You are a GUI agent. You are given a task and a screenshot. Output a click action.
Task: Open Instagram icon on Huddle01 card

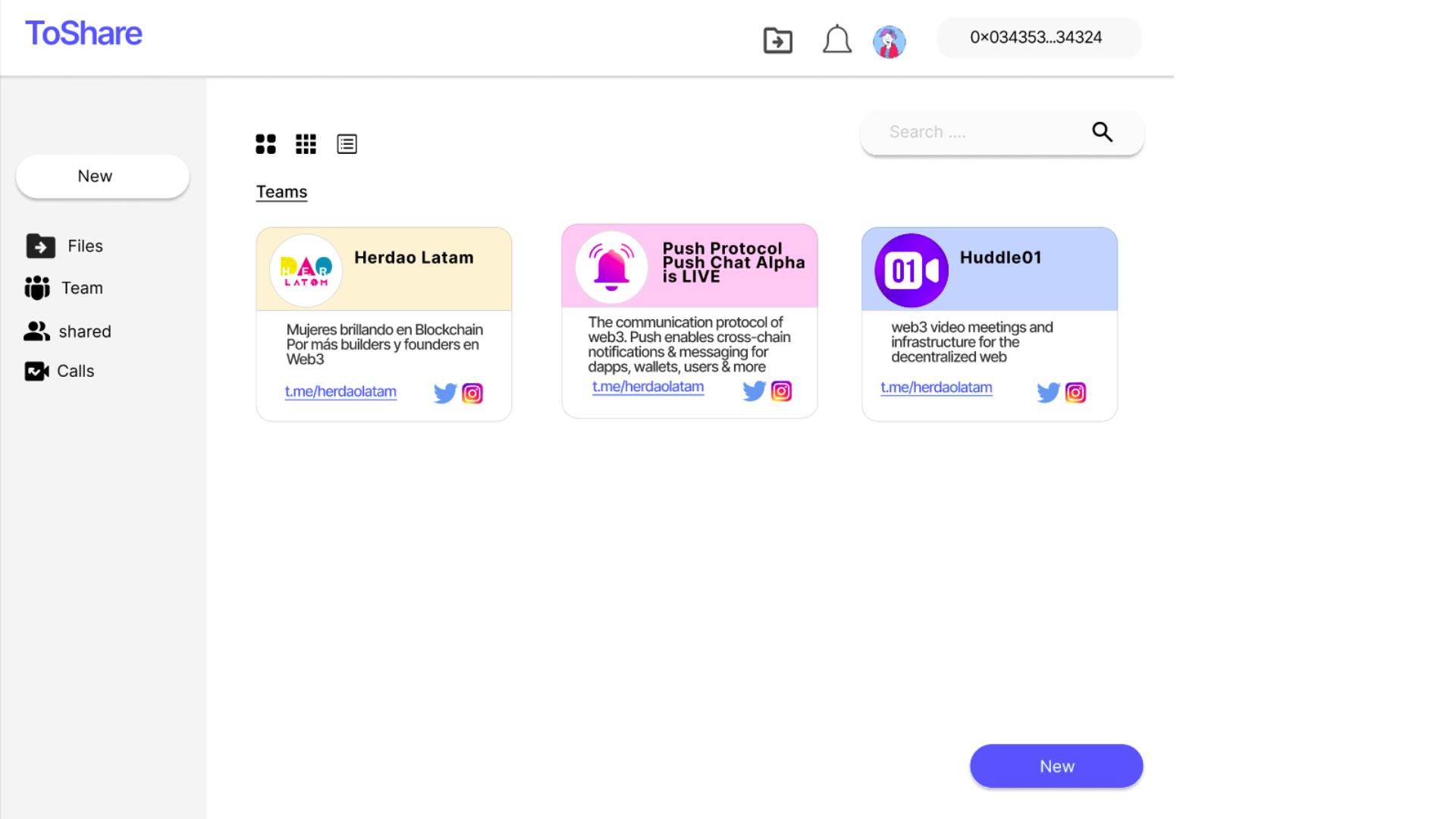click(x=1075, y=392)
